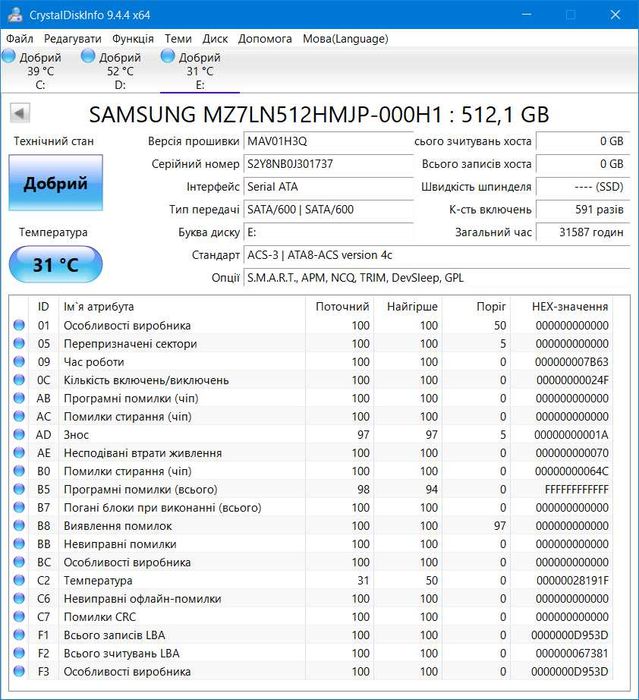This screenshot has height=700, width=639.
Task: Click the Найгірше column header
Action: pyautogui.click(x=408, y=307)
